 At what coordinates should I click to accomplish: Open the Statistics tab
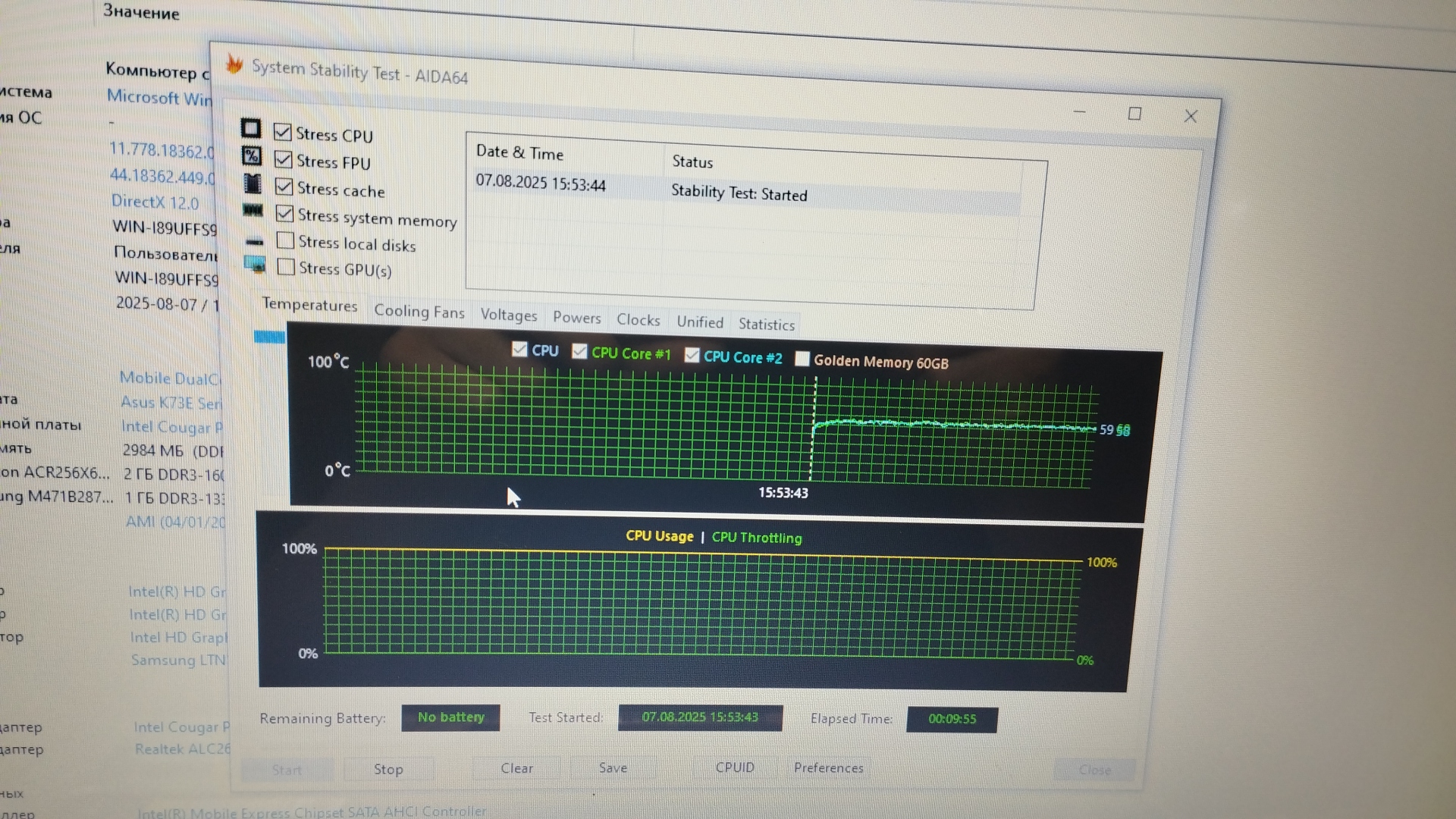click(x=766, y=325)
